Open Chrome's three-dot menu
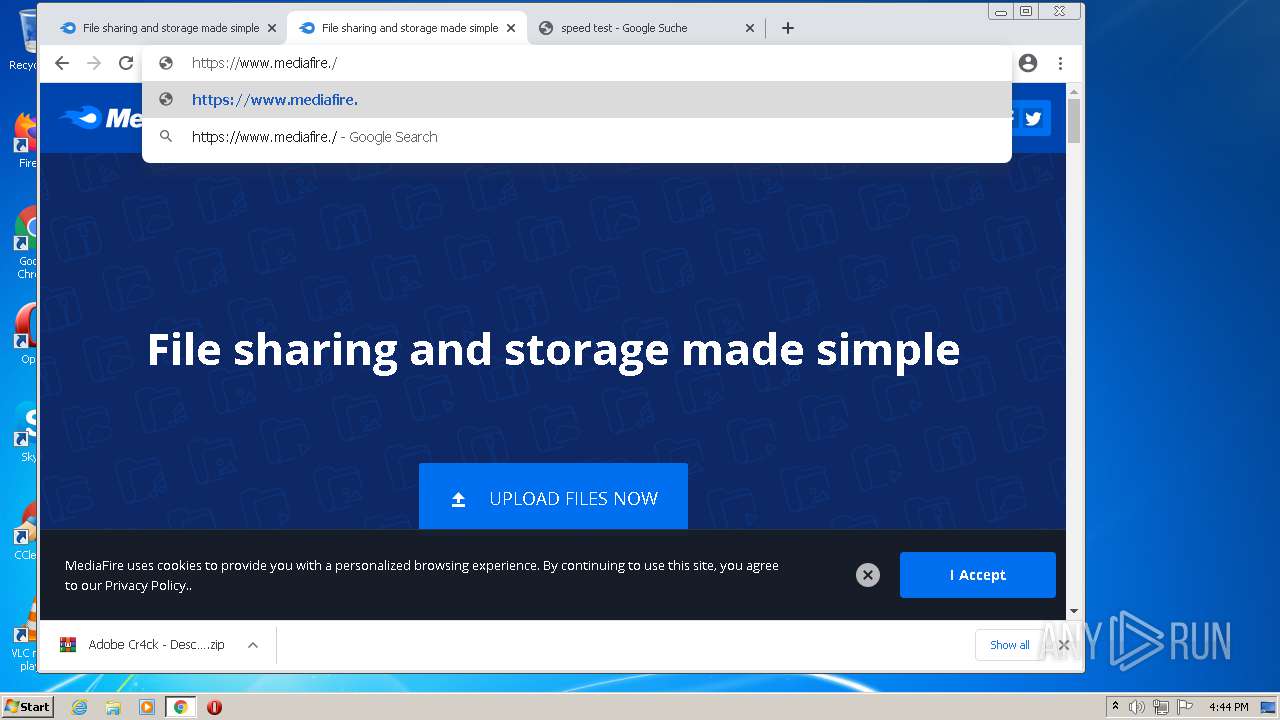The image size is (1280, 720). 1060,63
